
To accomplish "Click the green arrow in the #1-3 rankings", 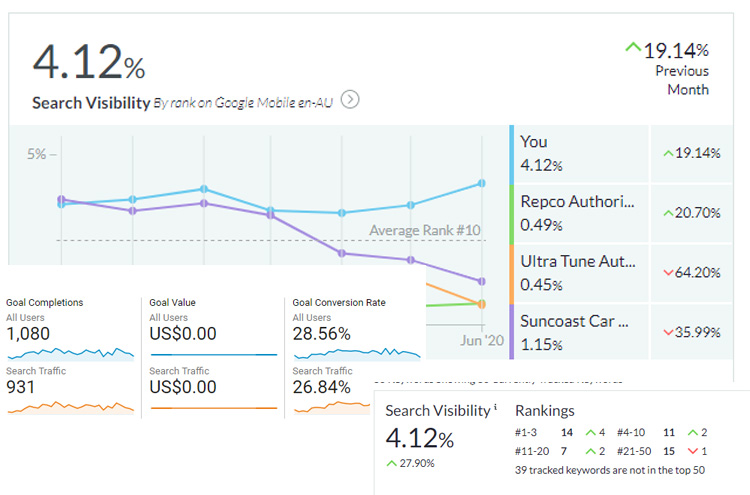I will (x=589, y=432).
